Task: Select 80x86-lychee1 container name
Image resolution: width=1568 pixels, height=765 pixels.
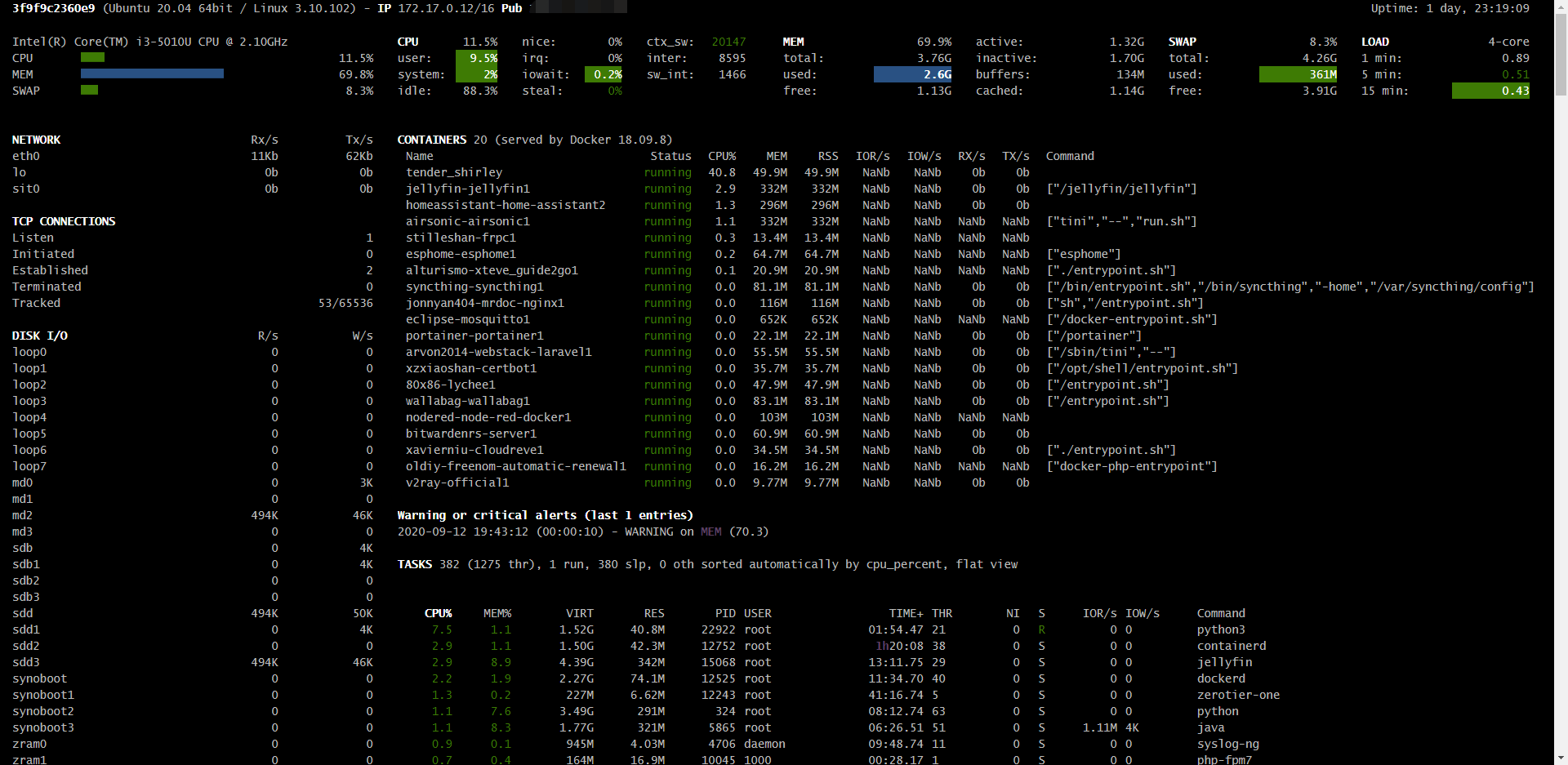Action: coord(451,385)
